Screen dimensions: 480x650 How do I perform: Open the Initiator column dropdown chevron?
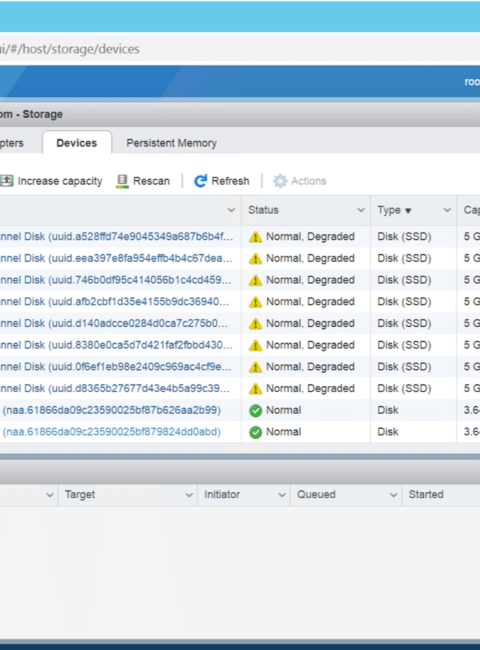(x=282, y=495)
